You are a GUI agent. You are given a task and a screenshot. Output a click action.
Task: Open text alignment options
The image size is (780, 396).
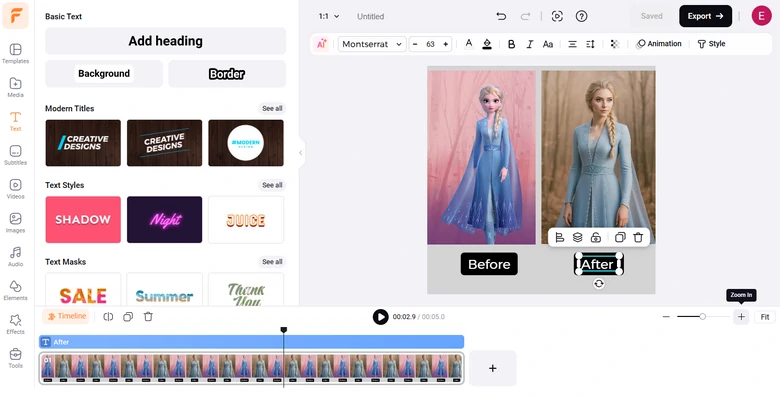[572, 44]
